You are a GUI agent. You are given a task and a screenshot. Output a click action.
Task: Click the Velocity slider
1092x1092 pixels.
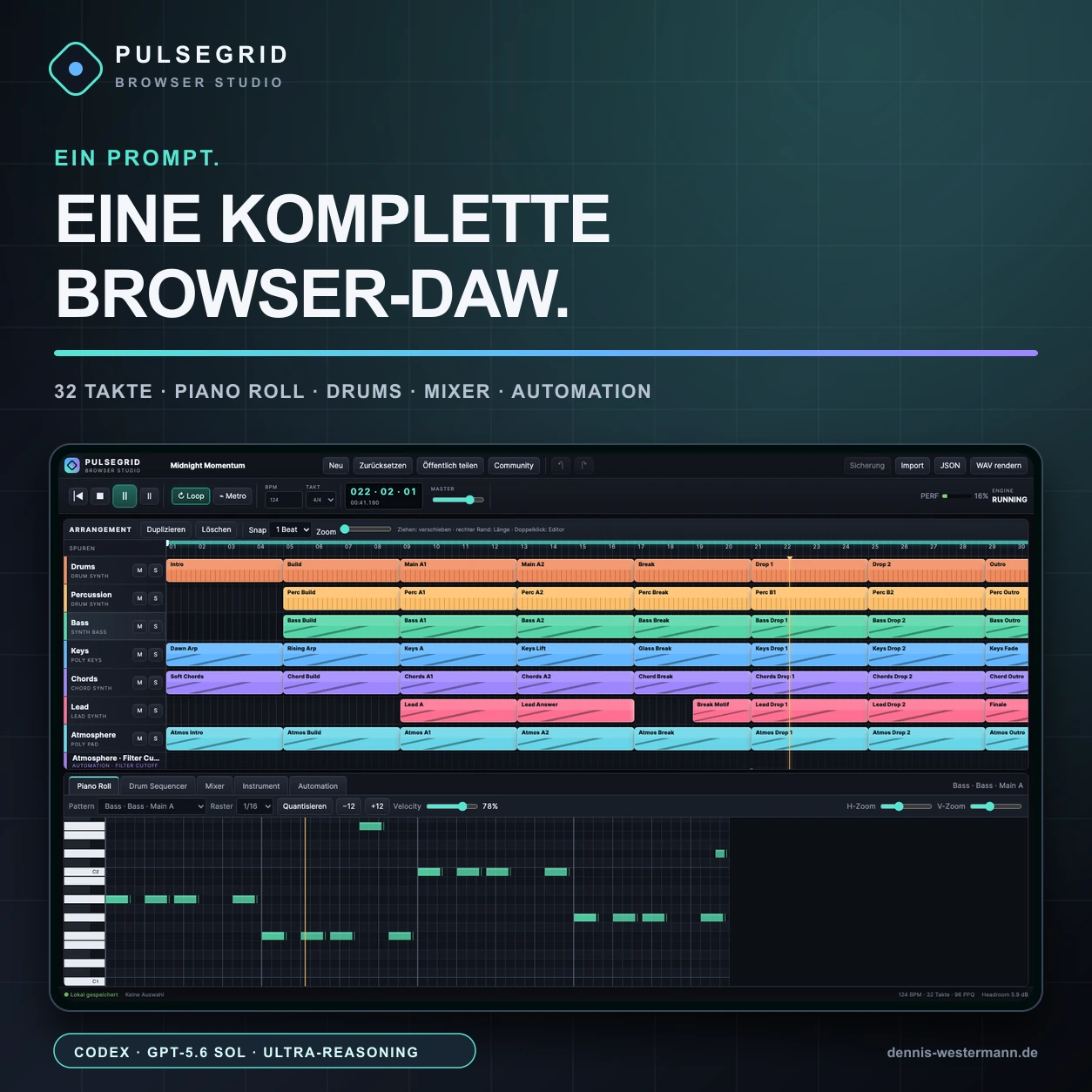click(452, 806)
